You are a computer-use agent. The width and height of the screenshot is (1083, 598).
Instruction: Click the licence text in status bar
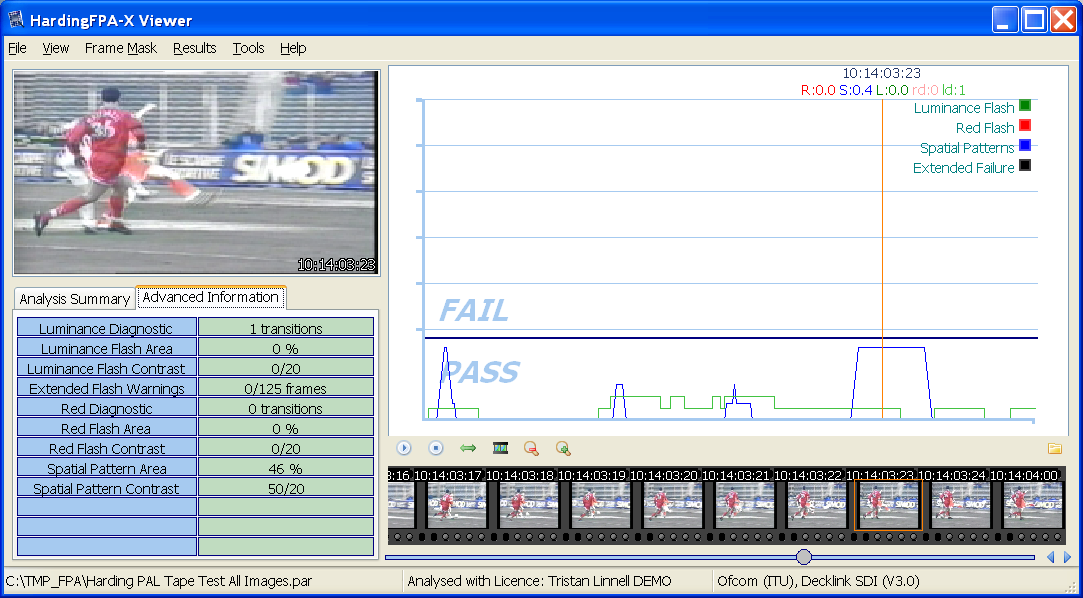pos(539,581)
